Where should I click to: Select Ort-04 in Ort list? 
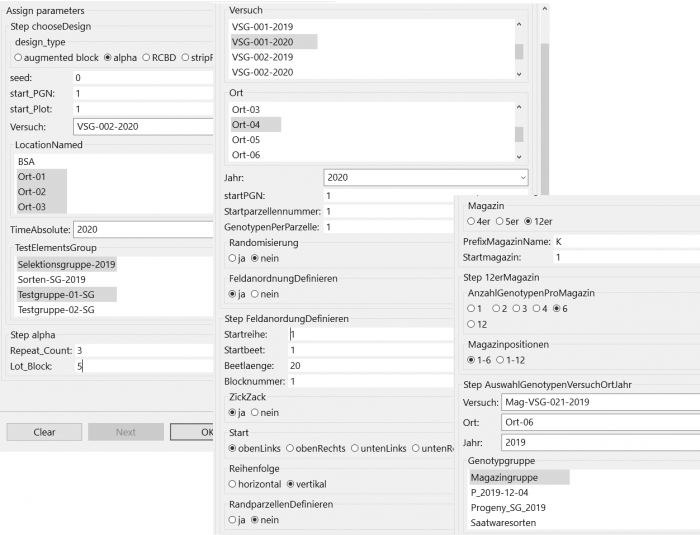tap(256, 125)
